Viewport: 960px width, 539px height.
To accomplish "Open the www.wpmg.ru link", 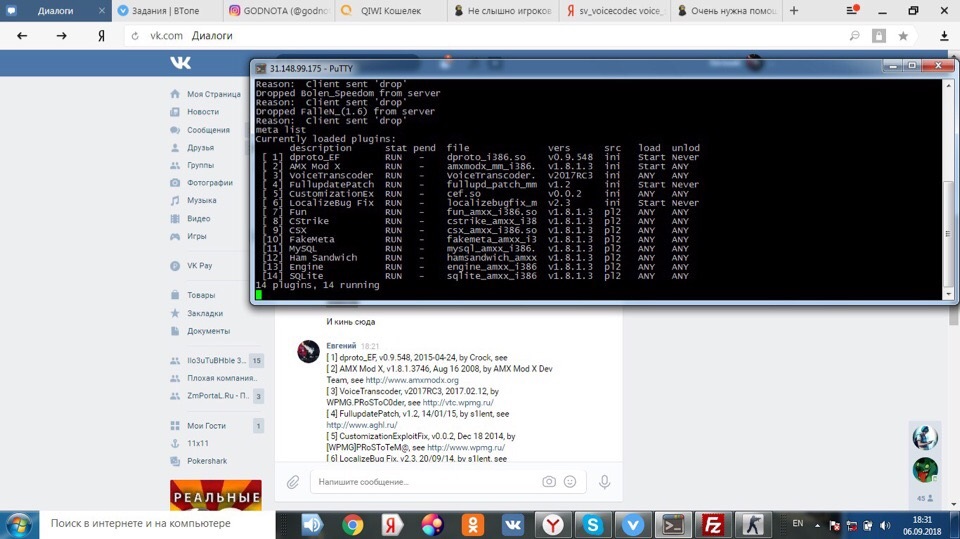I will pos(466,447).
